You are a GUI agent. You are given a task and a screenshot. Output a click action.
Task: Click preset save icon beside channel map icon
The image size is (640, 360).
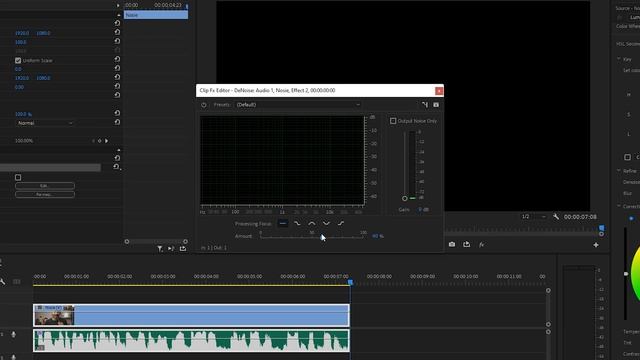coord(436,105)
